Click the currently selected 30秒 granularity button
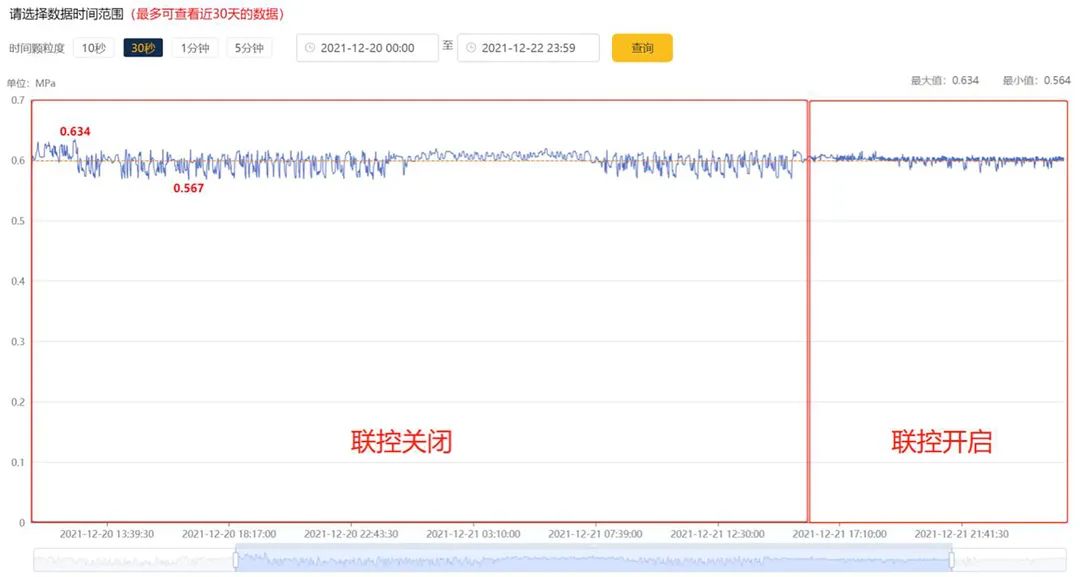The height and width of the screenshot is (577, 1080). (x=142, y=46)
